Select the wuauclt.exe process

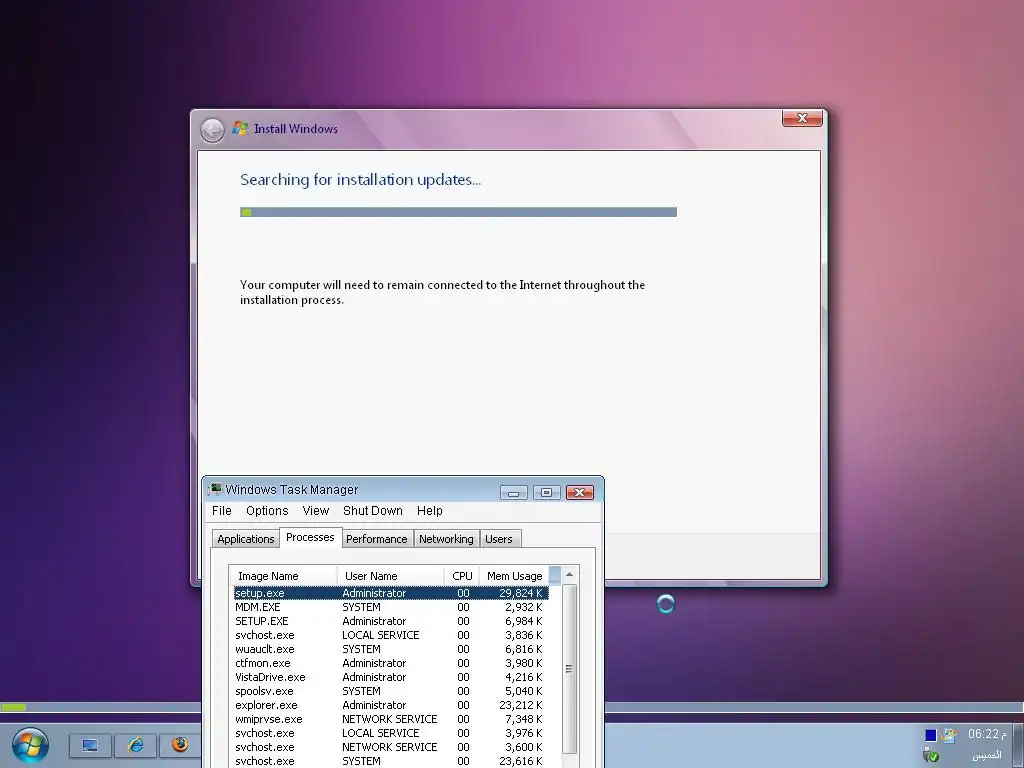(391, 649)
